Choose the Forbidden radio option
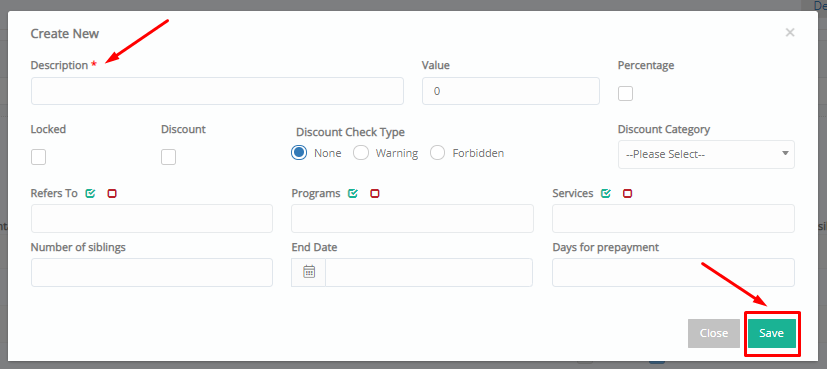Viewport: 827px width, 369px height. pyautogui.click(x=438, y=153)
